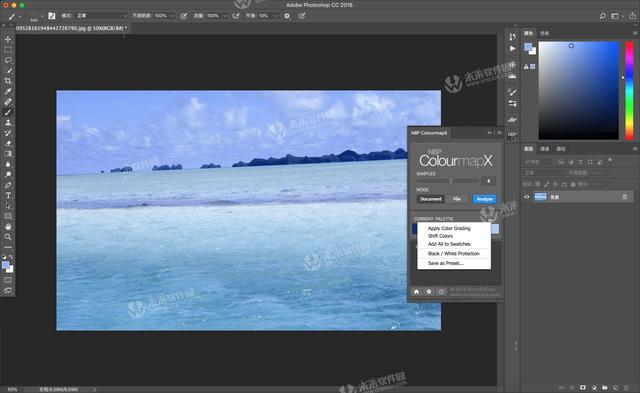Select the Brush tool in the toolbox
Image resolution: width=640 pixels, height=393 pixels.
(x=8, y=112)
